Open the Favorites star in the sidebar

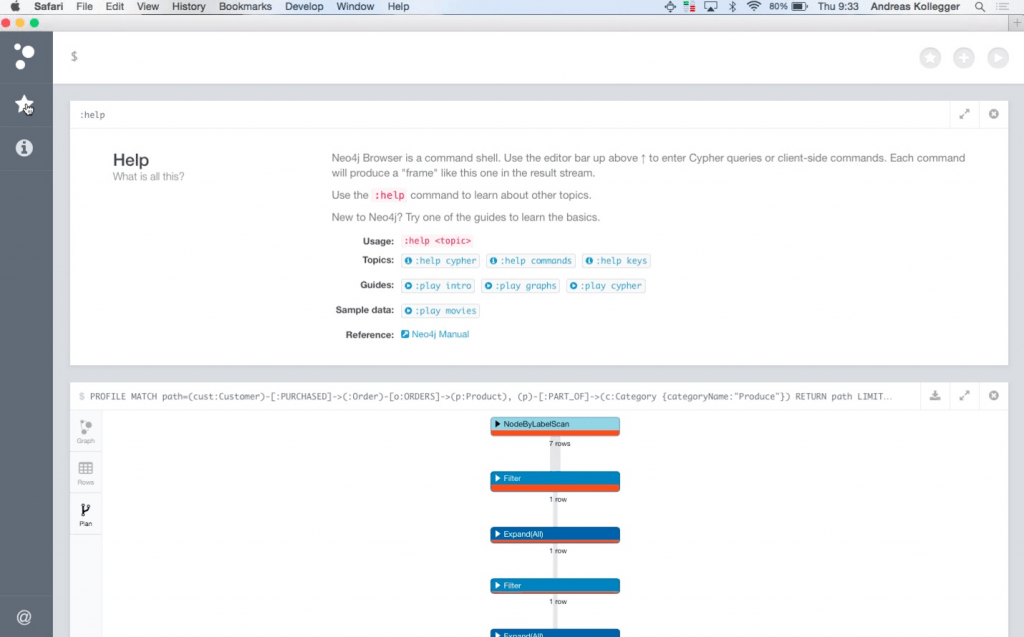pos(24,104)
